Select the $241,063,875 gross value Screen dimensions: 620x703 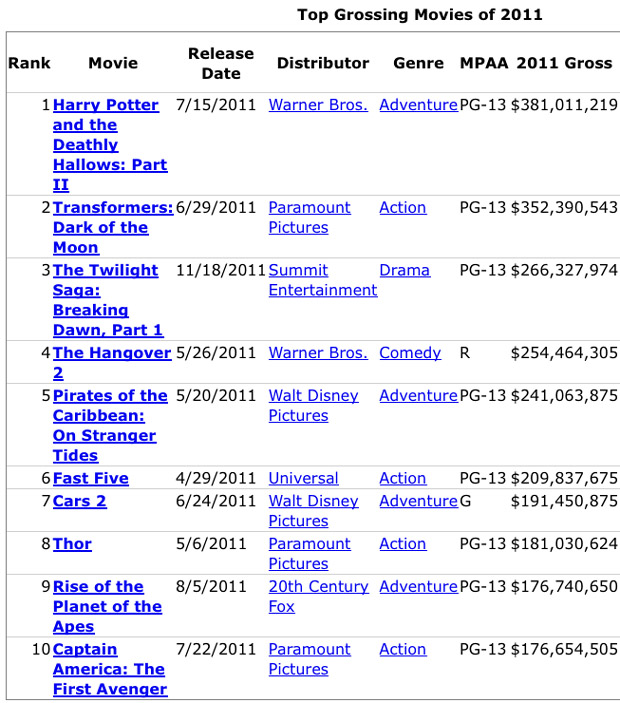pos(564,396)
